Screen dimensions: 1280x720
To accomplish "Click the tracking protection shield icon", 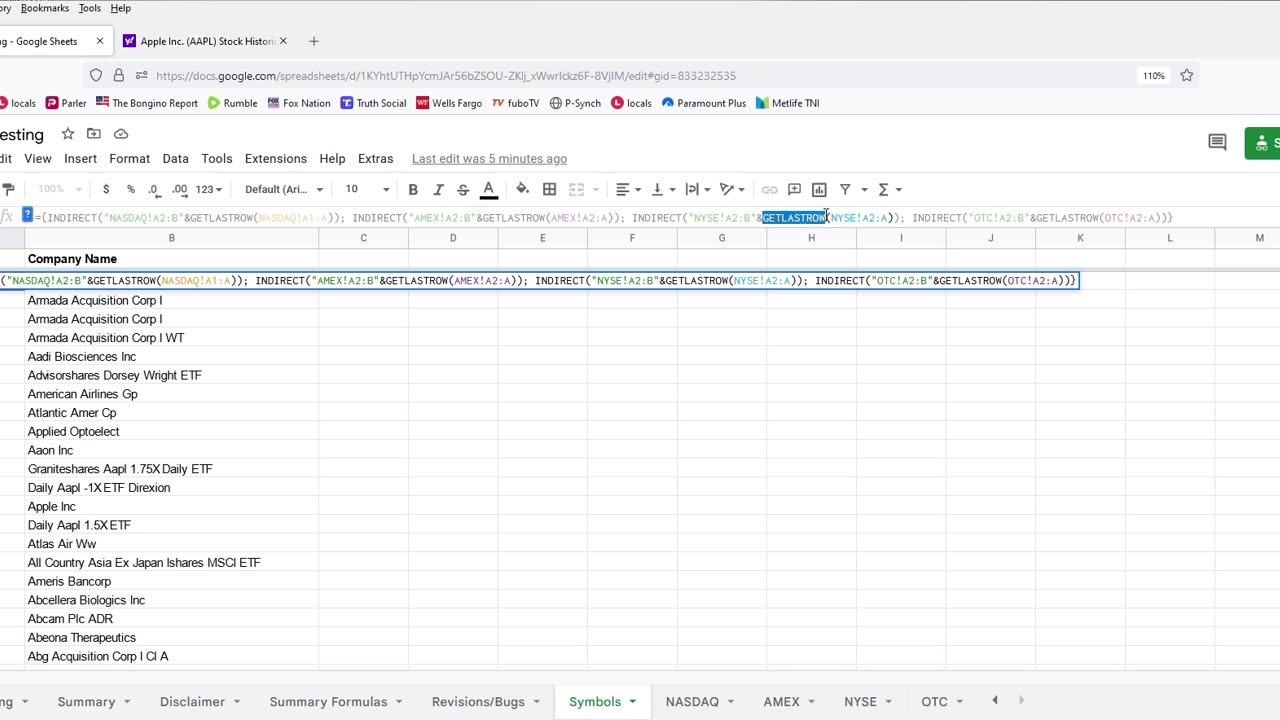I will [96, 75].
